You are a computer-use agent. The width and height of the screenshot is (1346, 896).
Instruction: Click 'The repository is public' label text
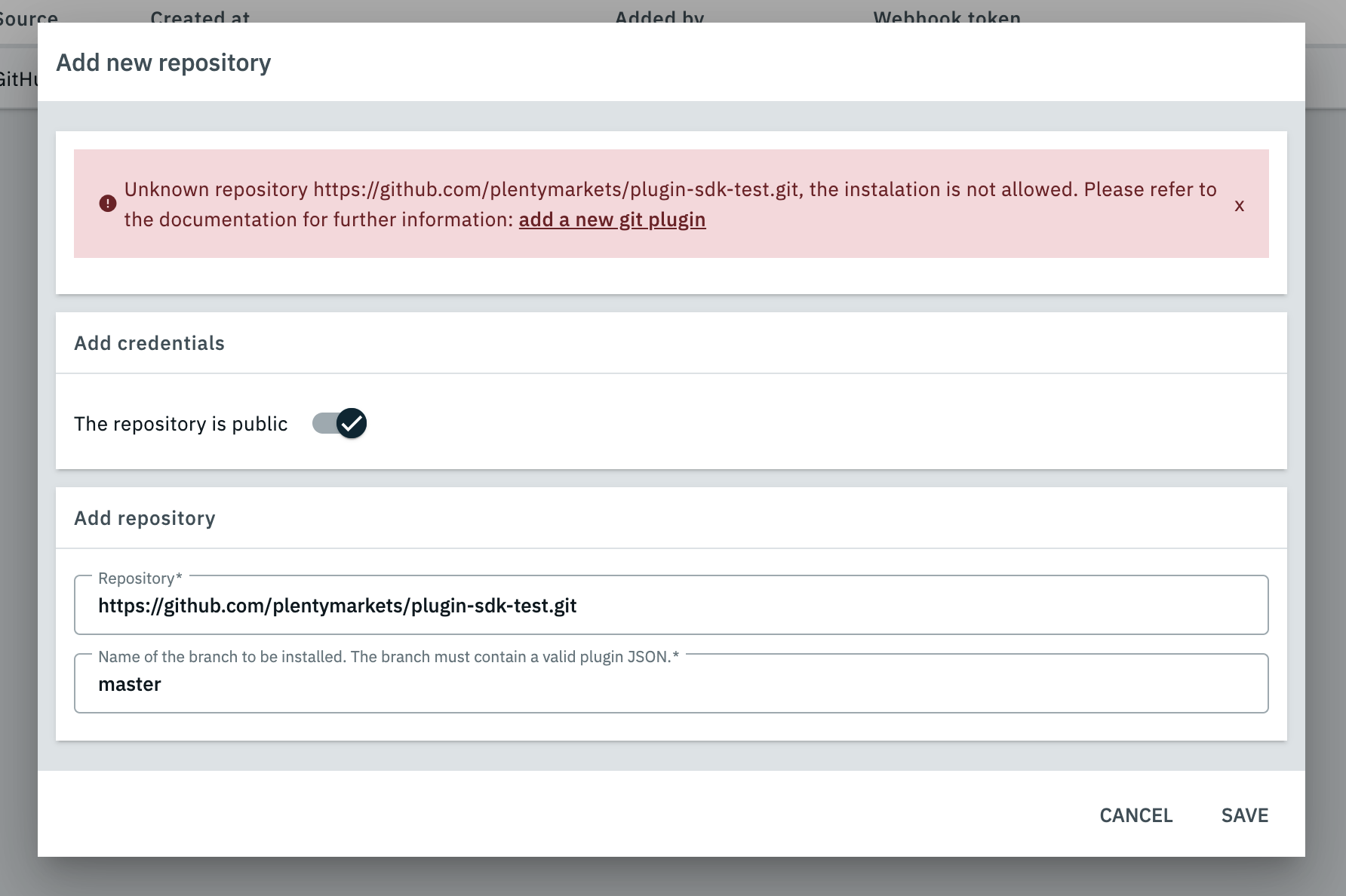[x=181, y=424]
